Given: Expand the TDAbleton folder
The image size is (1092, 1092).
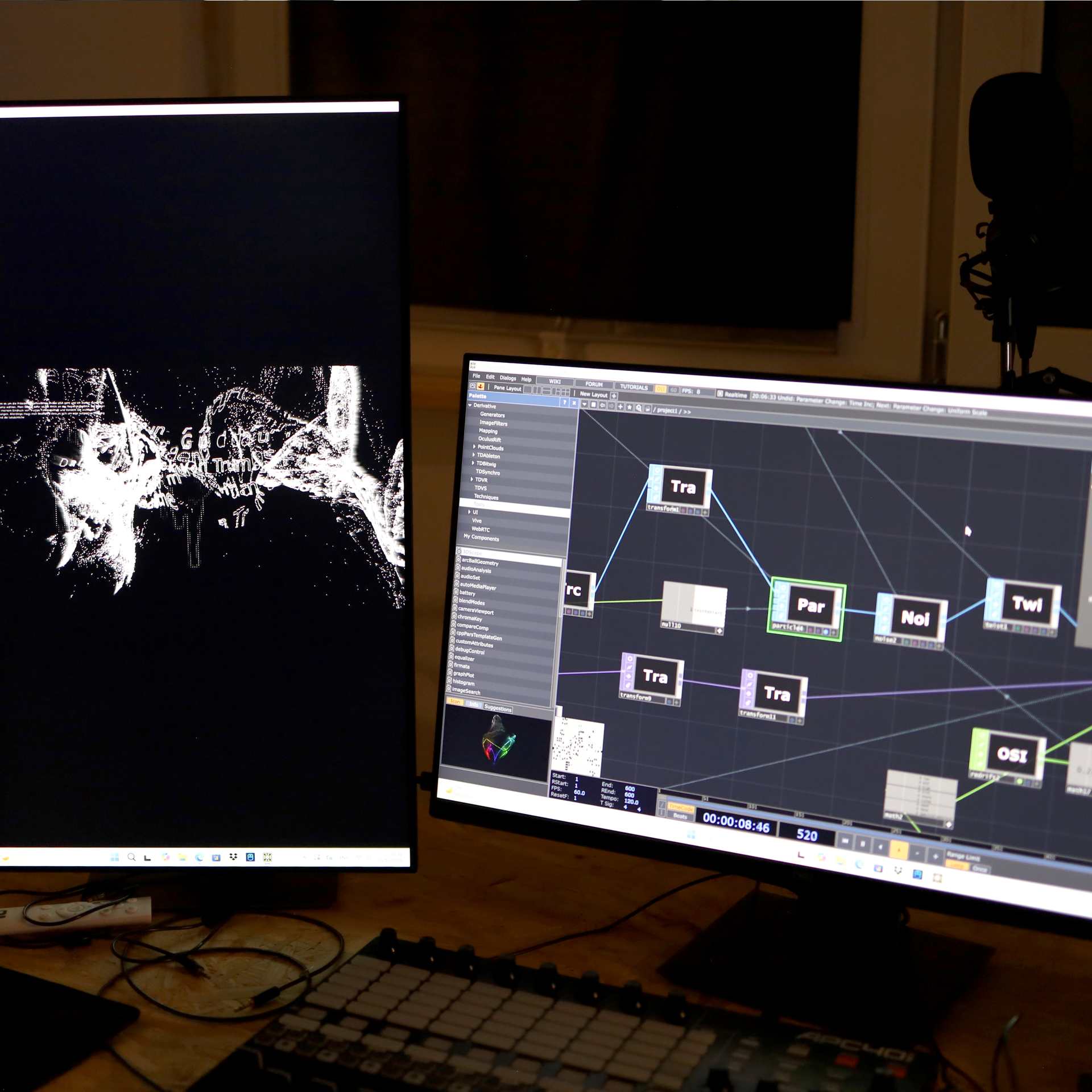Looking at the screenshot, I should click(x=474, y=455).
